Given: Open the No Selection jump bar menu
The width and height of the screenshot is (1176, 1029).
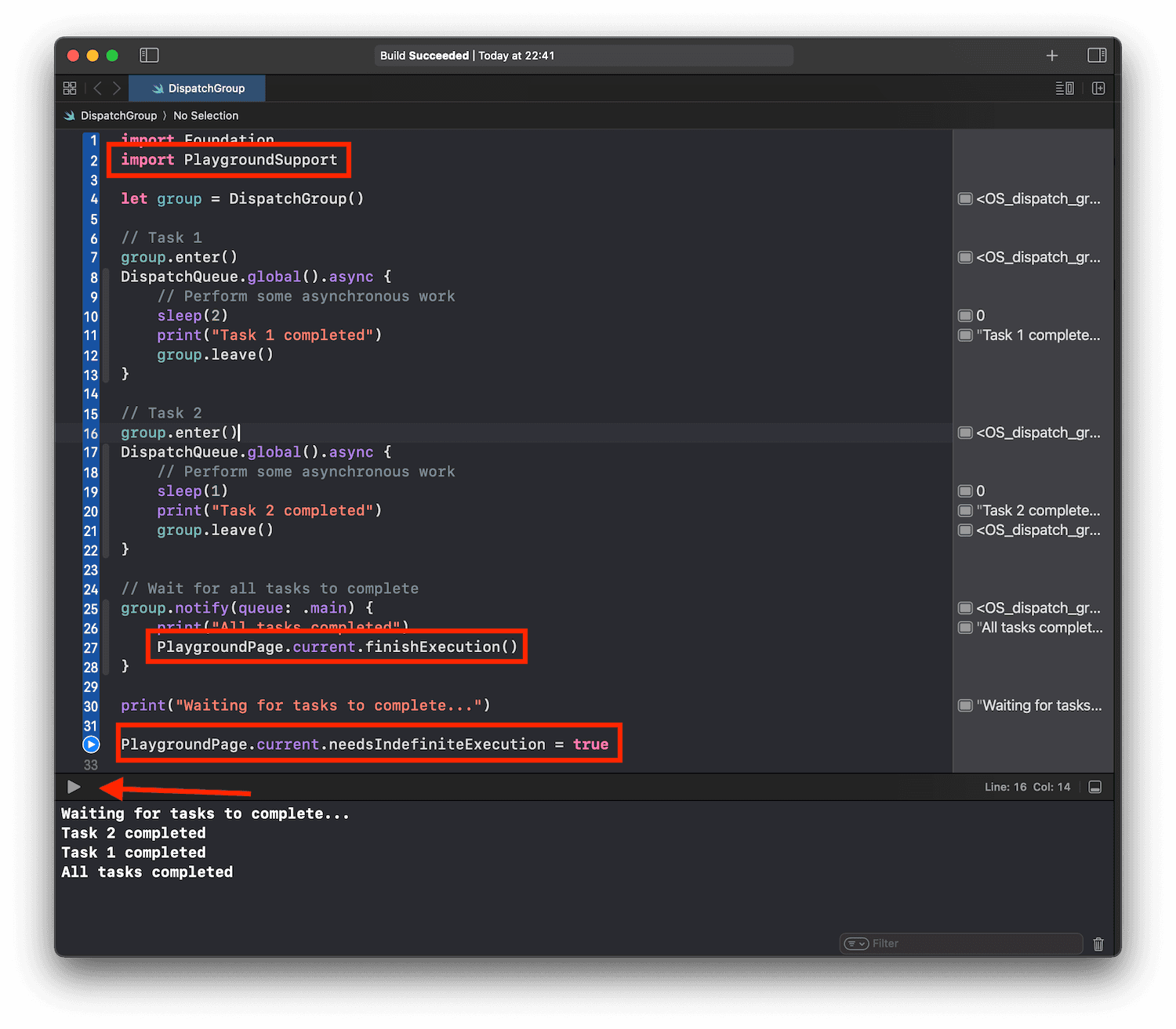Looking at the screenshot, I should (x=205, y=115).
